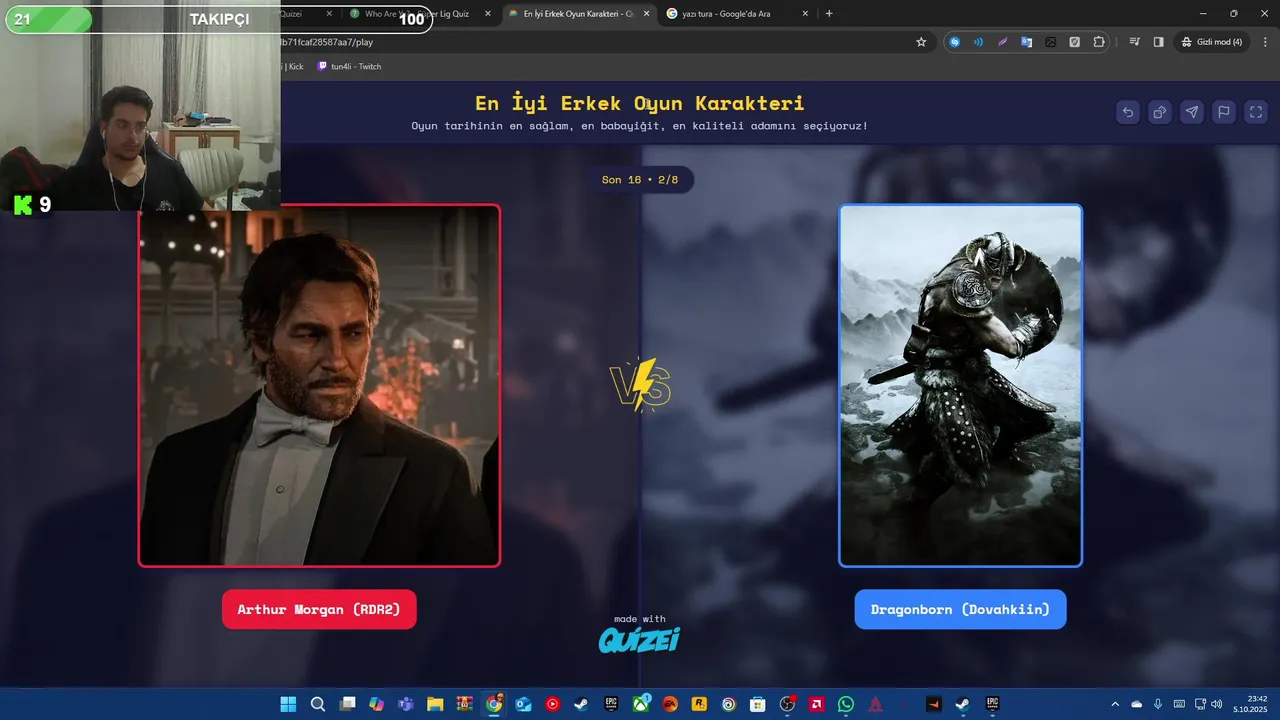Open Chrome three-dot menu
1280x720 pixels.
click(1263, 42)
